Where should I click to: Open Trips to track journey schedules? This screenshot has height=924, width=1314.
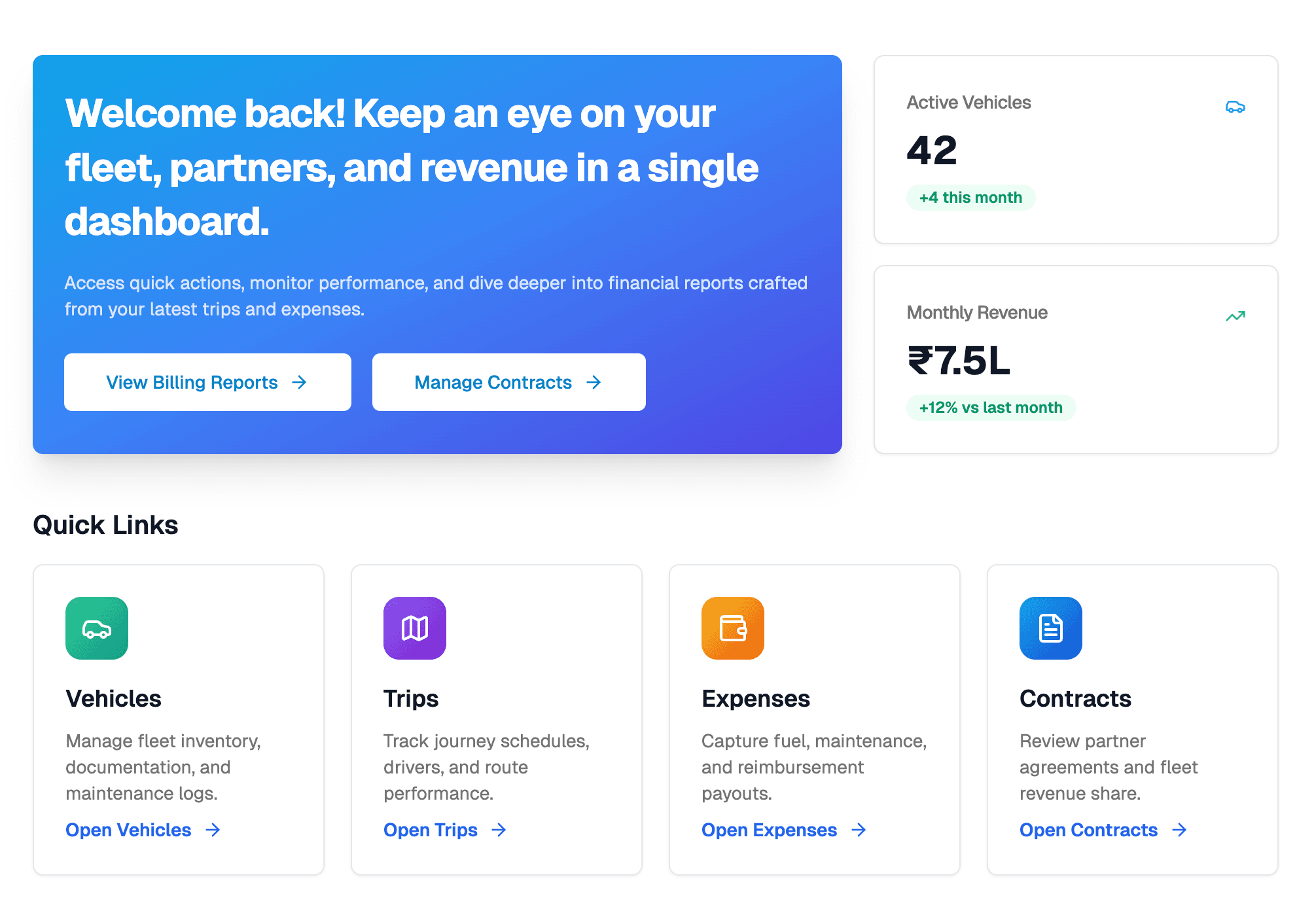(430, 830)
